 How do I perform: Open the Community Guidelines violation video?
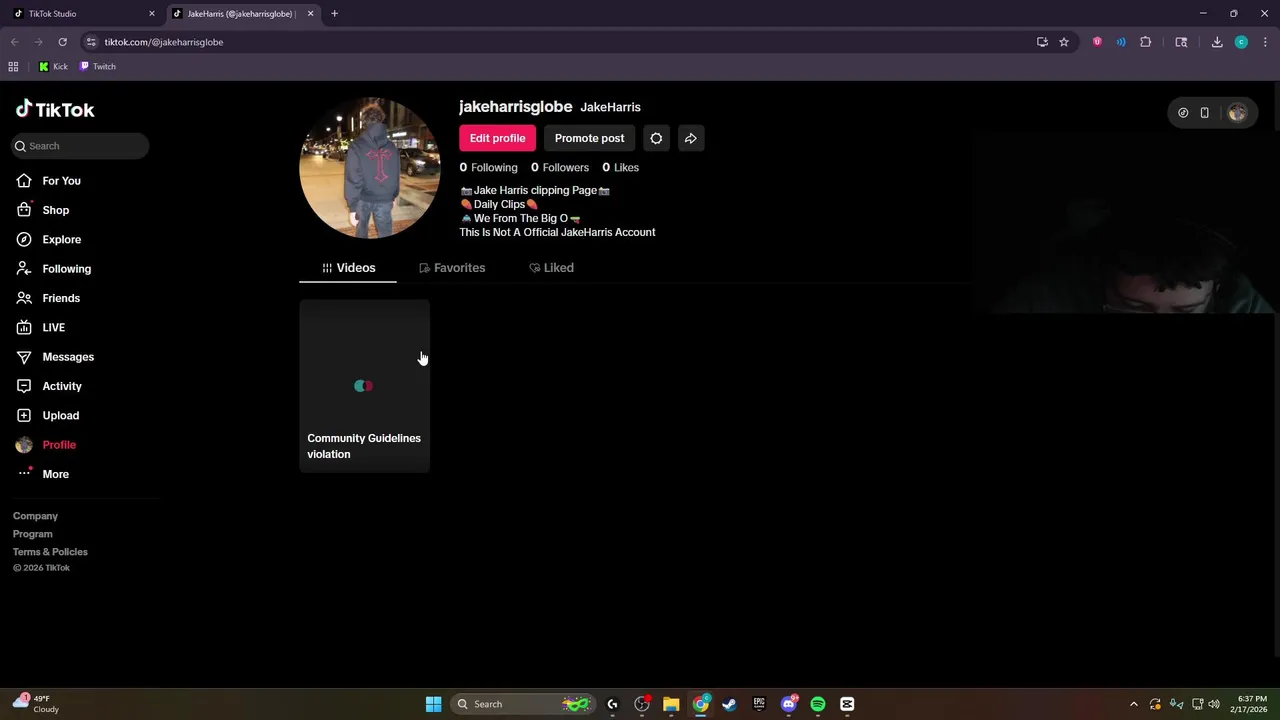364,386
